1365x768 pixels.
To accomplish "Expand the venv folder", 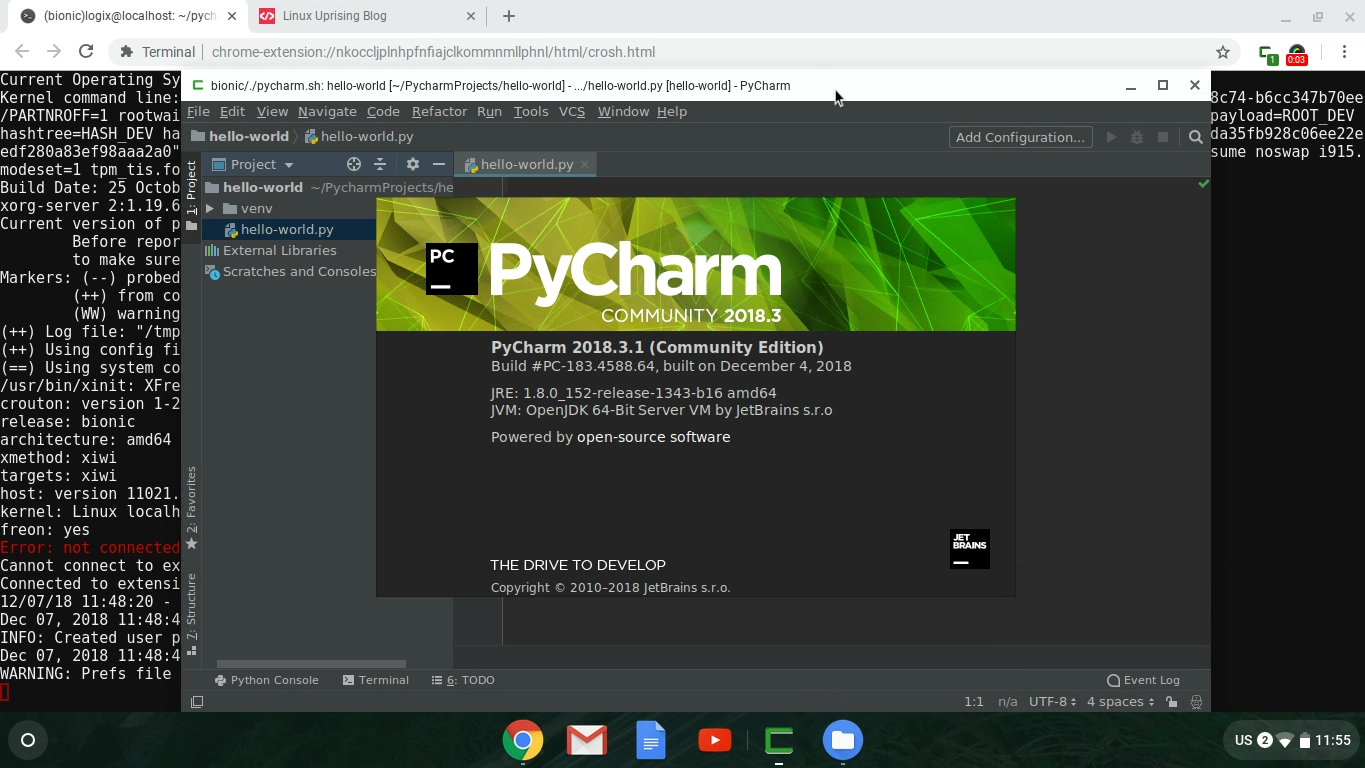I will [210, 208].
